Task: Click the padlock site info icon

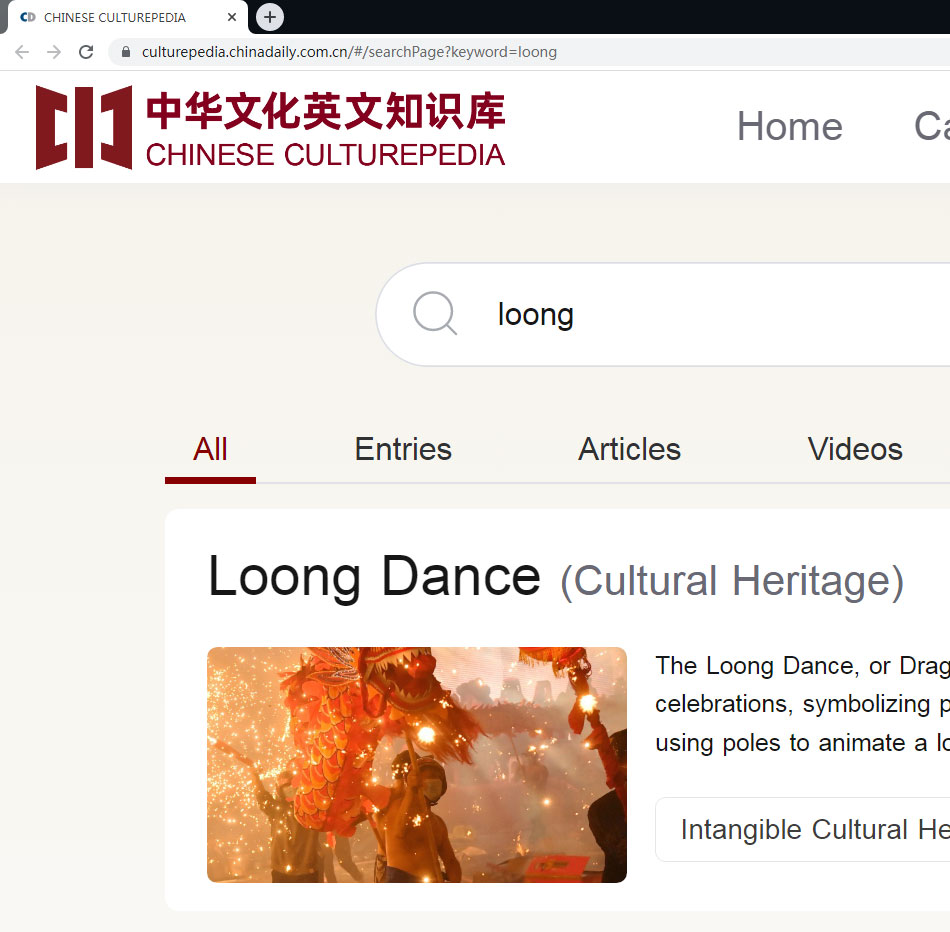Action: coord(126,52)
